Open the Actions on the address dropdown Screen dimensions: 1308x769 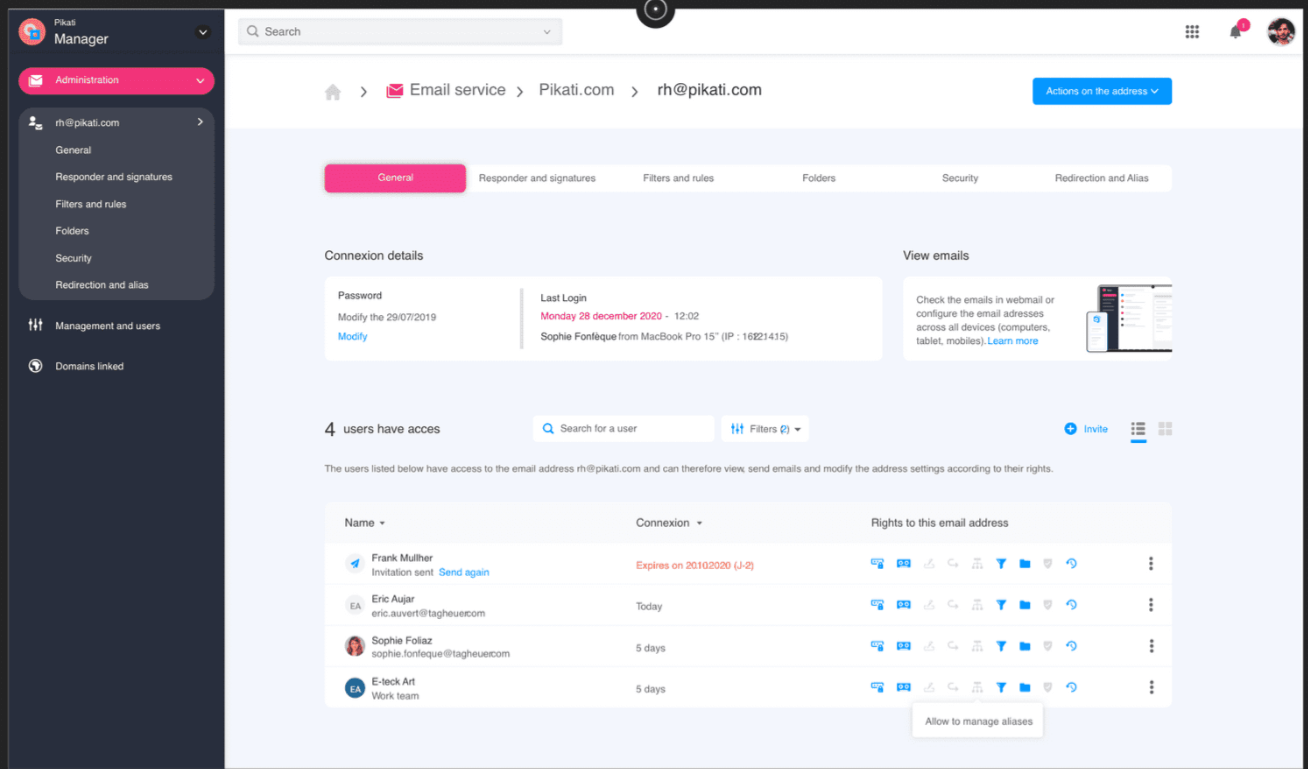click(1102, 91)
